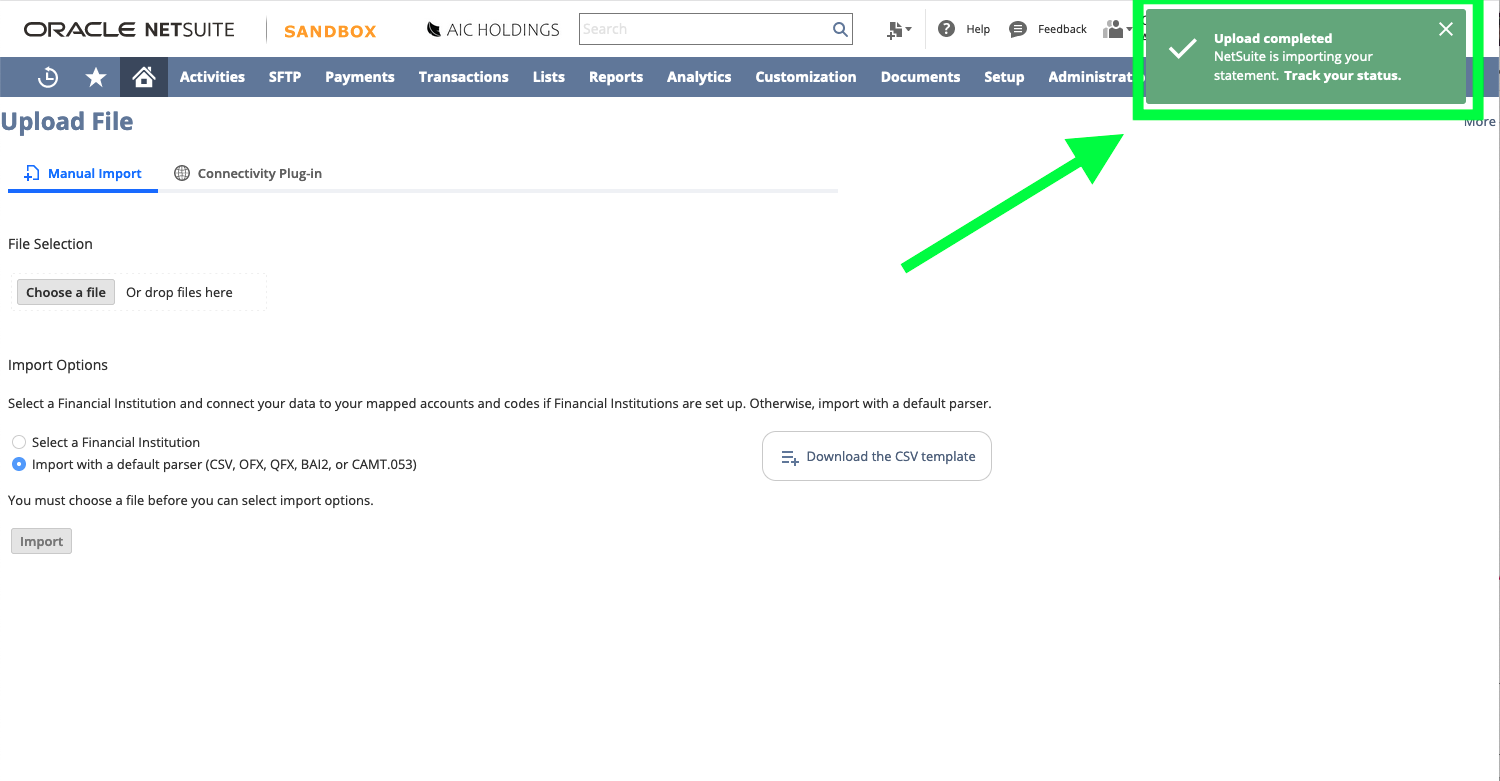Click the Feedback speech bubble icon
Image resolution: width=1500 pixels, height=781 pixels.
[1018, 29]
